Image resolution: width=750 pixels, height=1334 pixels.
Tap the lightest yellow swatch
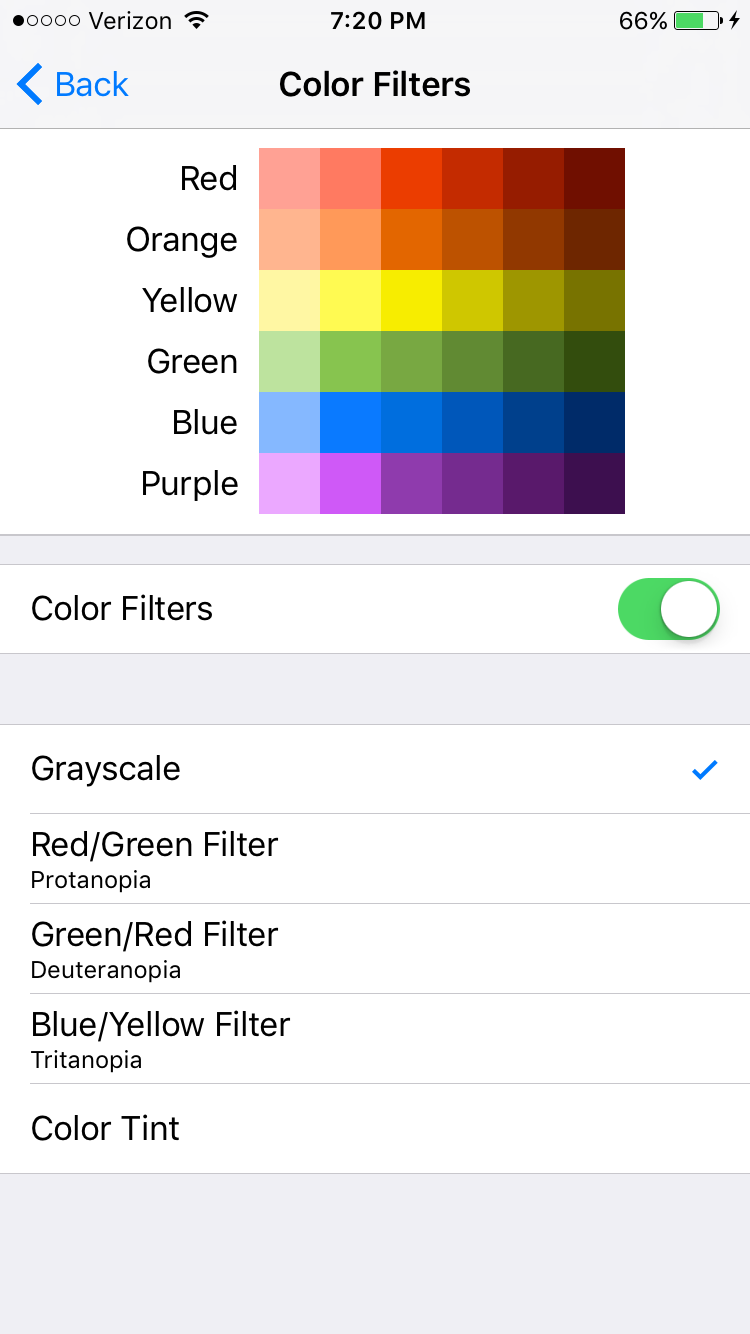pyautogui.click(x=289, y=300)
